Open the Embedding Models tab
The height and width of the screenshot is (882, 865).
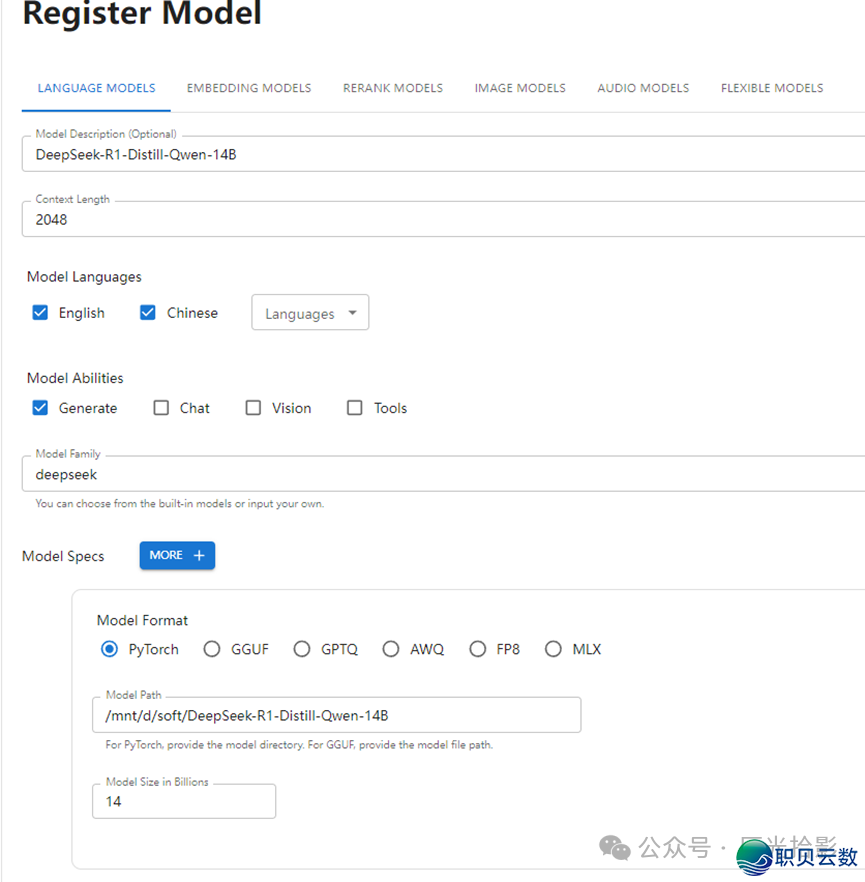click(x=249, y=88)
